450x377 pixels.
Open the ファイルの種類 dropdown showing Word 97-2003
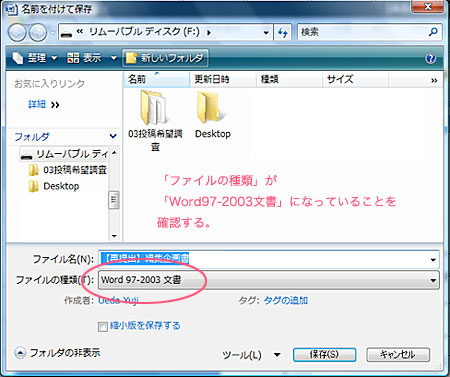tap(269, 280)
